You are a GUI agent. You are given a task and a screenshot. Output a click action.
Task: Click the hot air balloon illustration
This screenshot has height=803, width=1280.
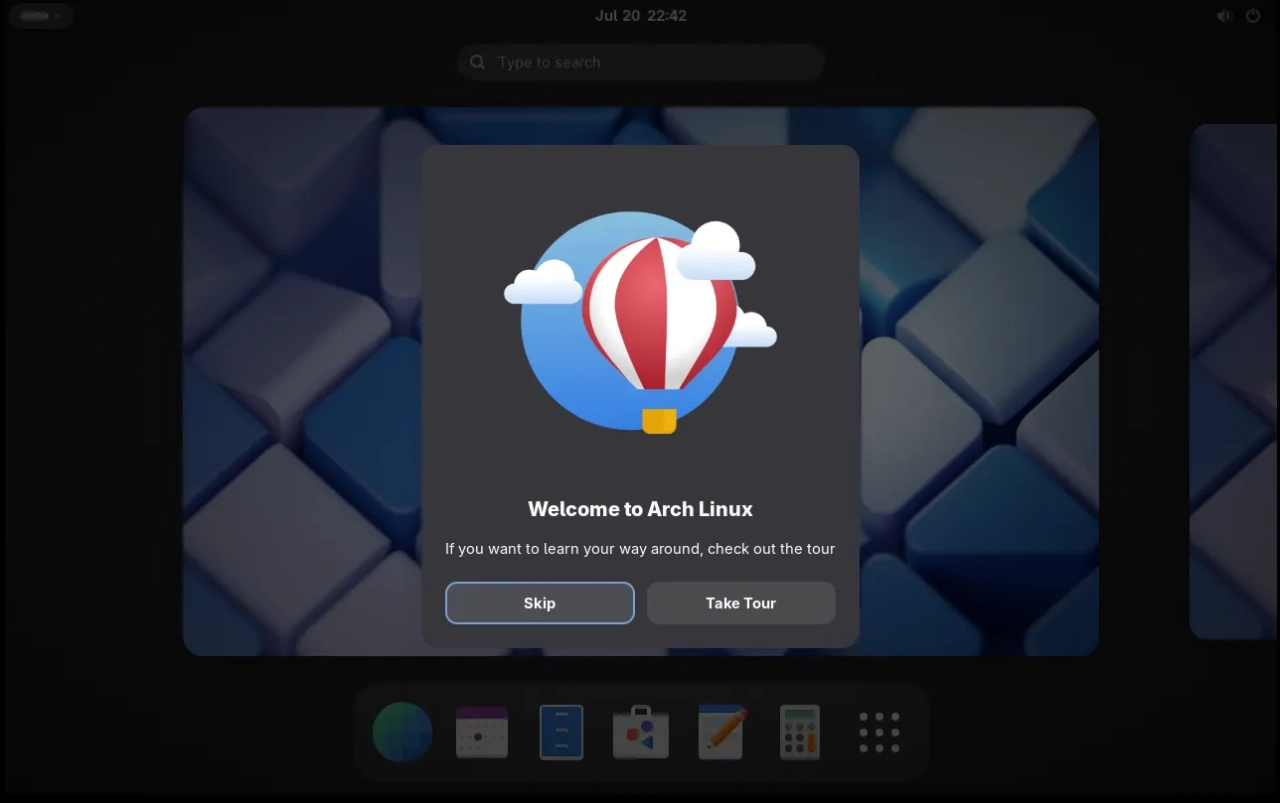(x=641, y=322)
